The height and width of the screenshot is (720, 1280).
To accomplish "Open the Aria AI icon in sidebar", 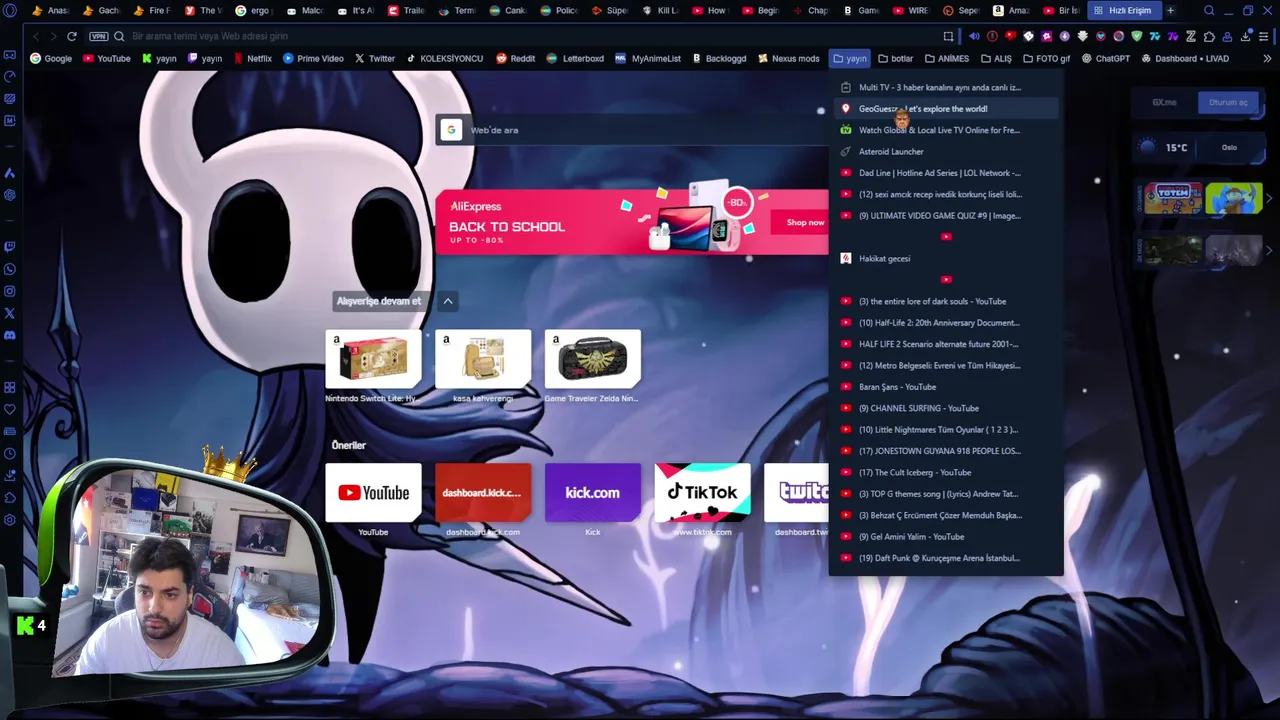I will coord(10,173).
